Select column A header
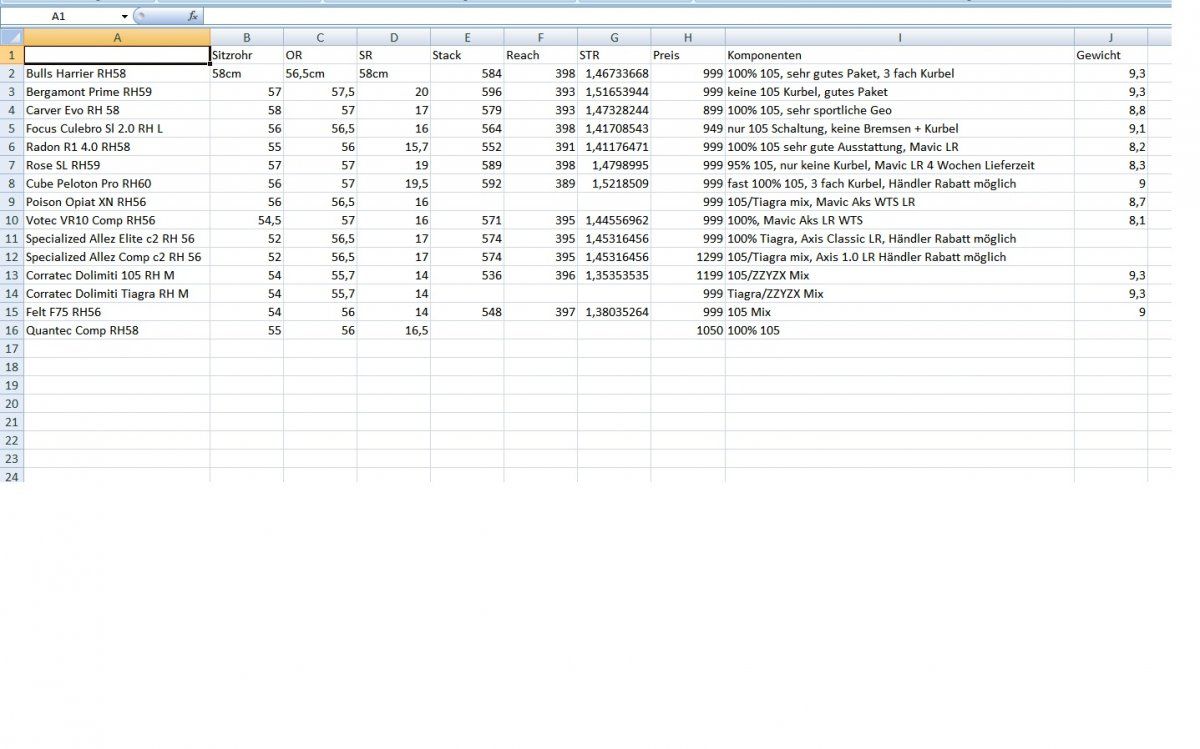The image size is (1200, 749). pyautogui.click(x=117, y=37)
